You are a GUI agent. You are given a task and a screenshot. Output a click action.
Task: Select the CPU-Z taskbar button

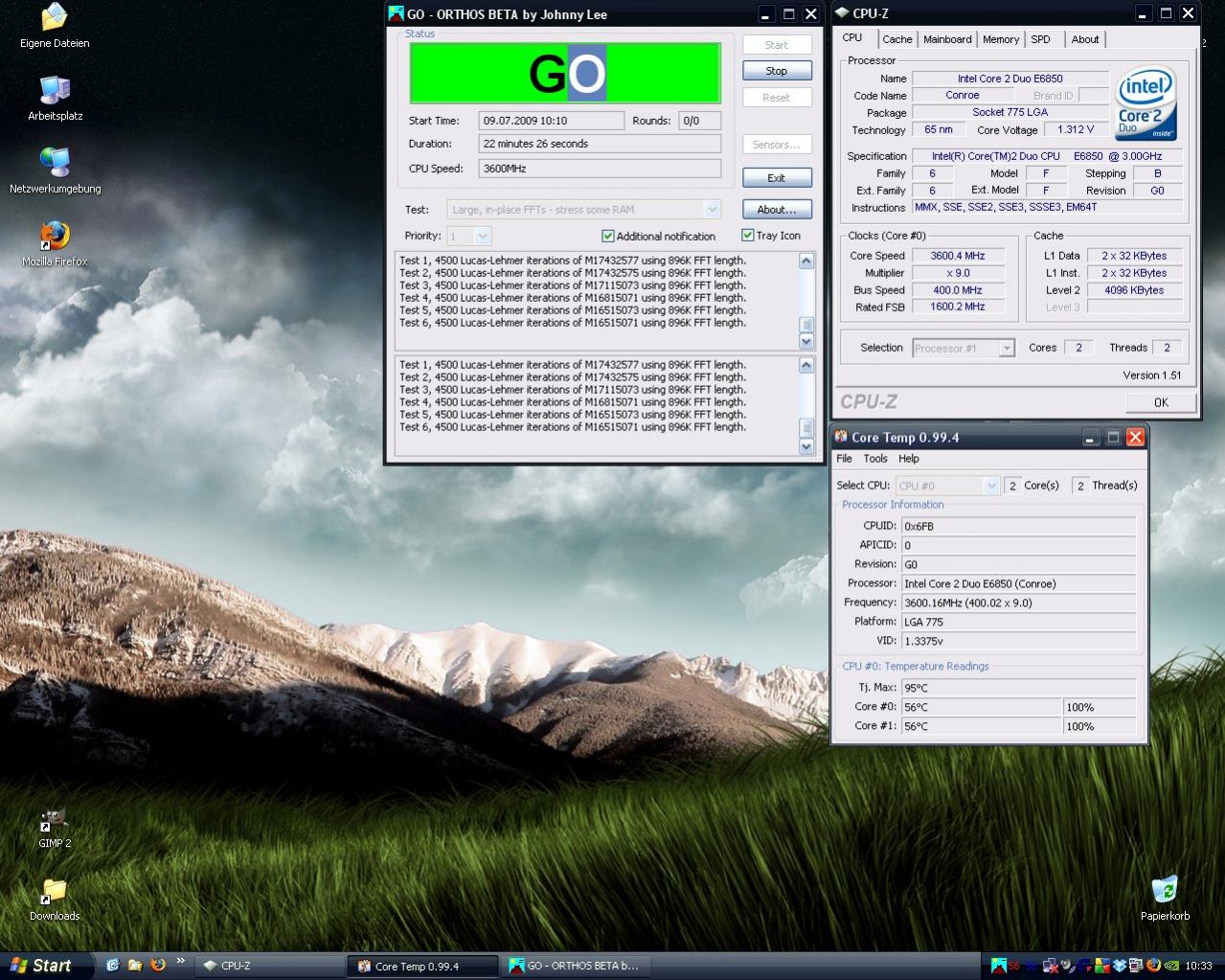pos(270,966)
